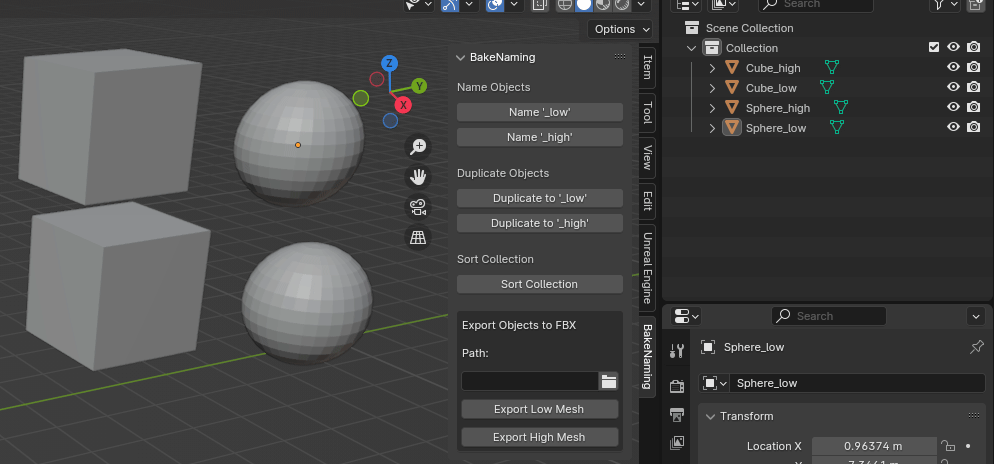Image resolution: width=994 pixels, height=464 pixels.
Task: Toggle show gizmo button in header
Action: pyautogui.click(x=450, y=5)
